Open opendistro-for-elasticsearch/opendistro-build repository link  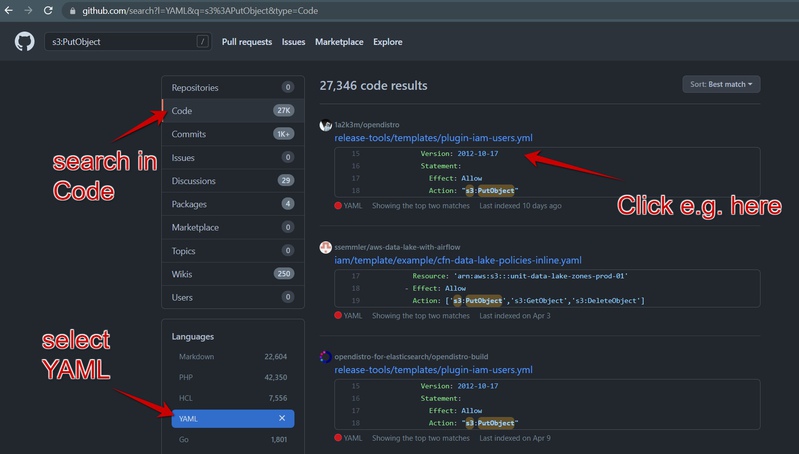click(x=411, y=357)
